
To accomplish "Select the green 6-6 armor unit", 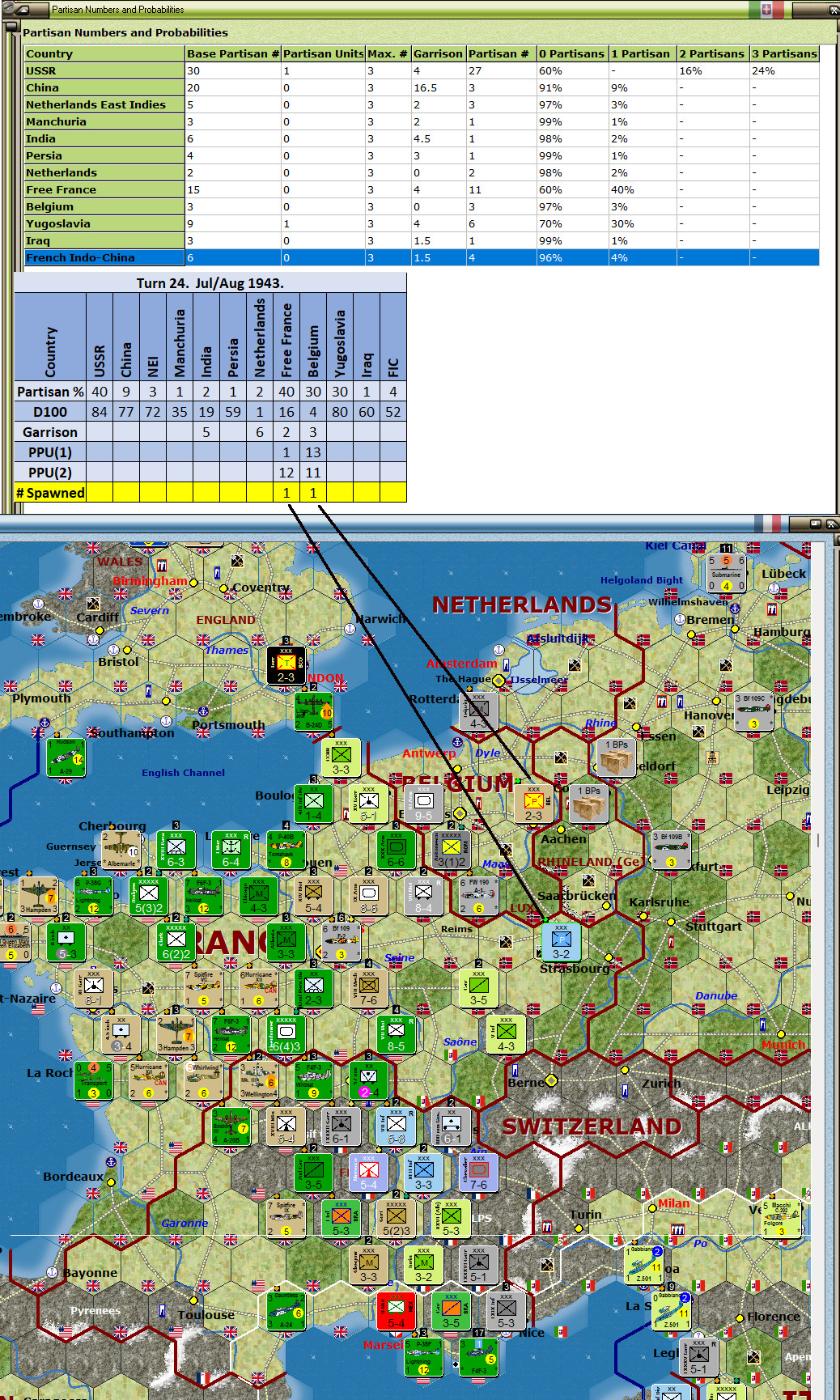I will click(x=396, y=851).
